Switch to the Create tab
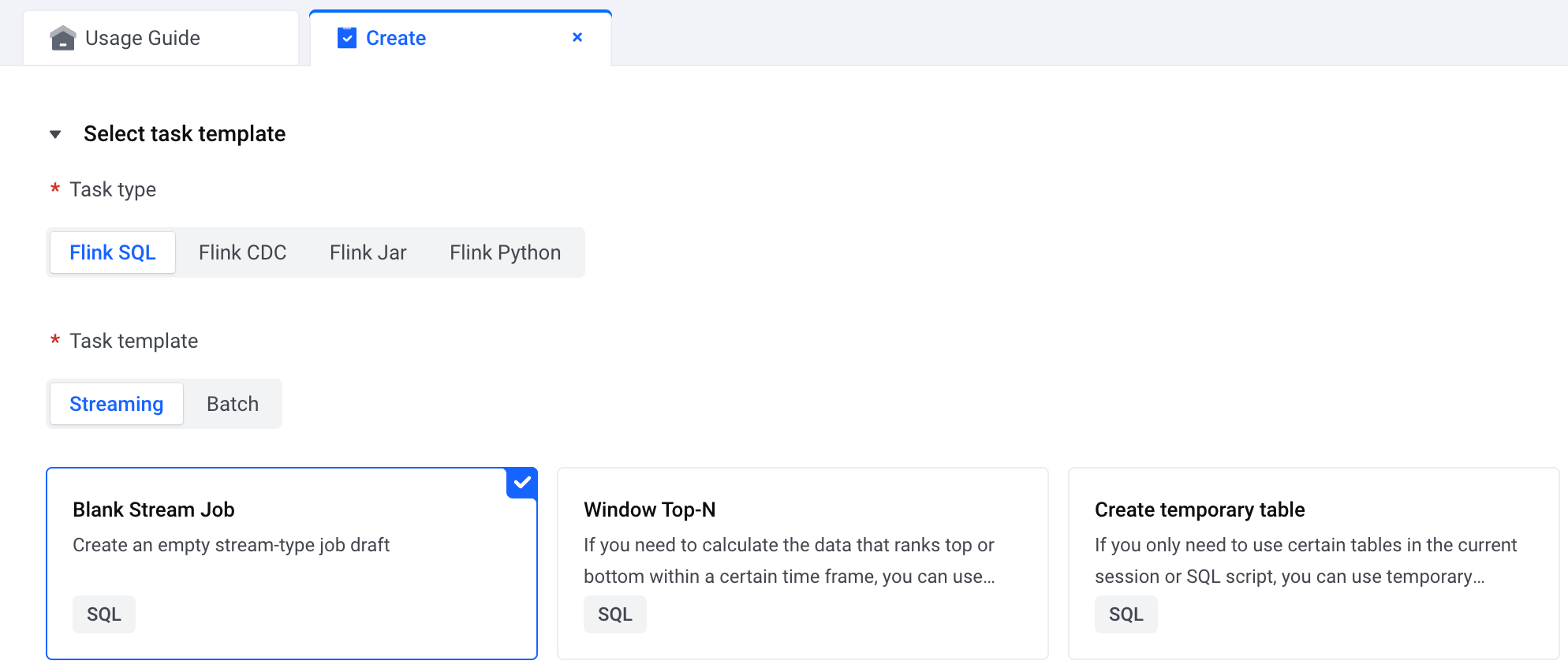Screen dimensions: 1568x672 [396, 38]
